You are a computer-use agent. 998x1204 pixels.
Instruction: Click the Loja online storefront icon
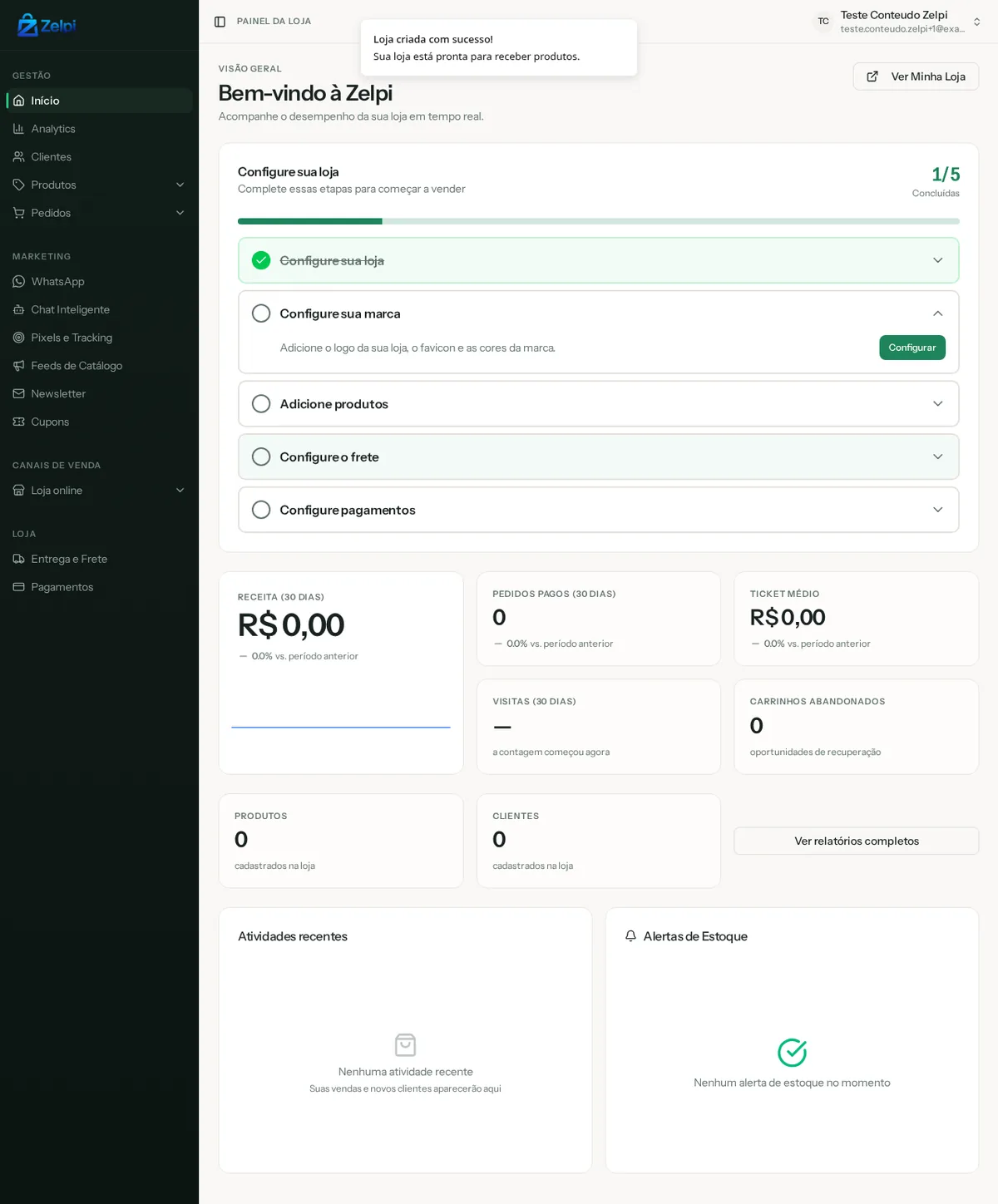18,491
